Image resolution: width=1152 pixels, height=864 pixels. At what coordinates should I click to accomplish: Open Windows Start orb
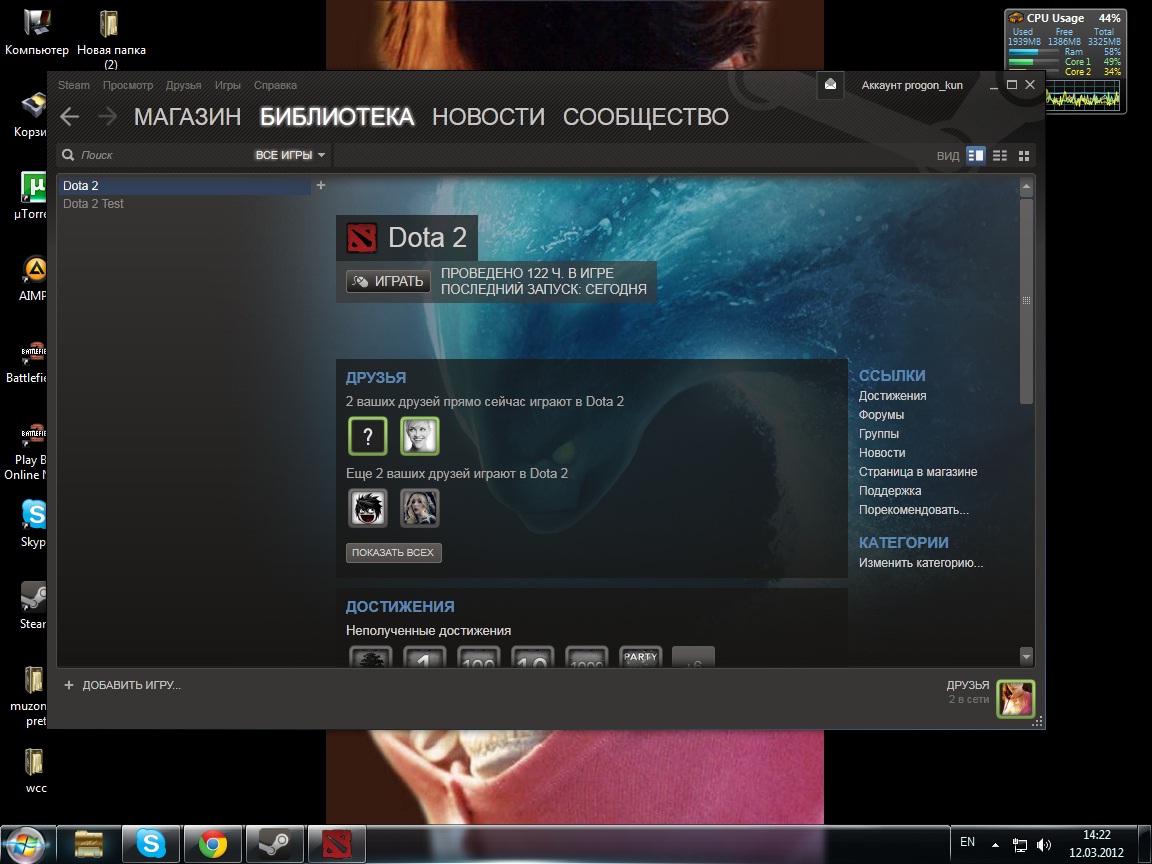(x=26, y=844)
